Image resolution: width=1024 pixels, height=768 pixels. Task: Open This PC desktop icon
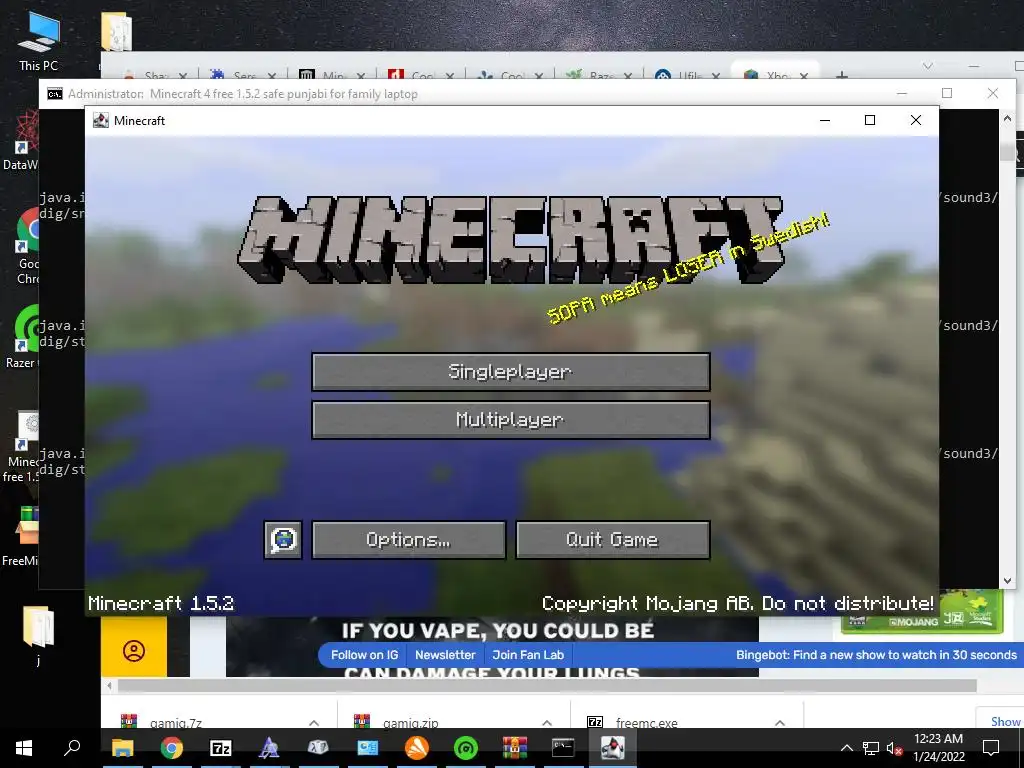pos(39,40)
